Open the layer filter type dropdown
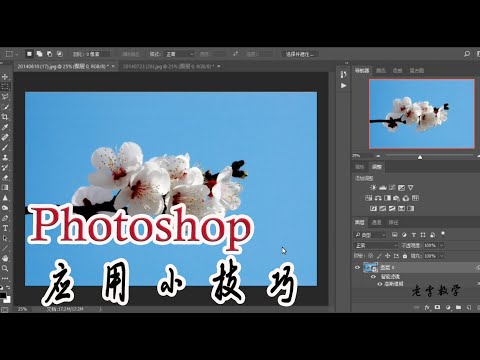480x360 pixels. click(370, 235)
